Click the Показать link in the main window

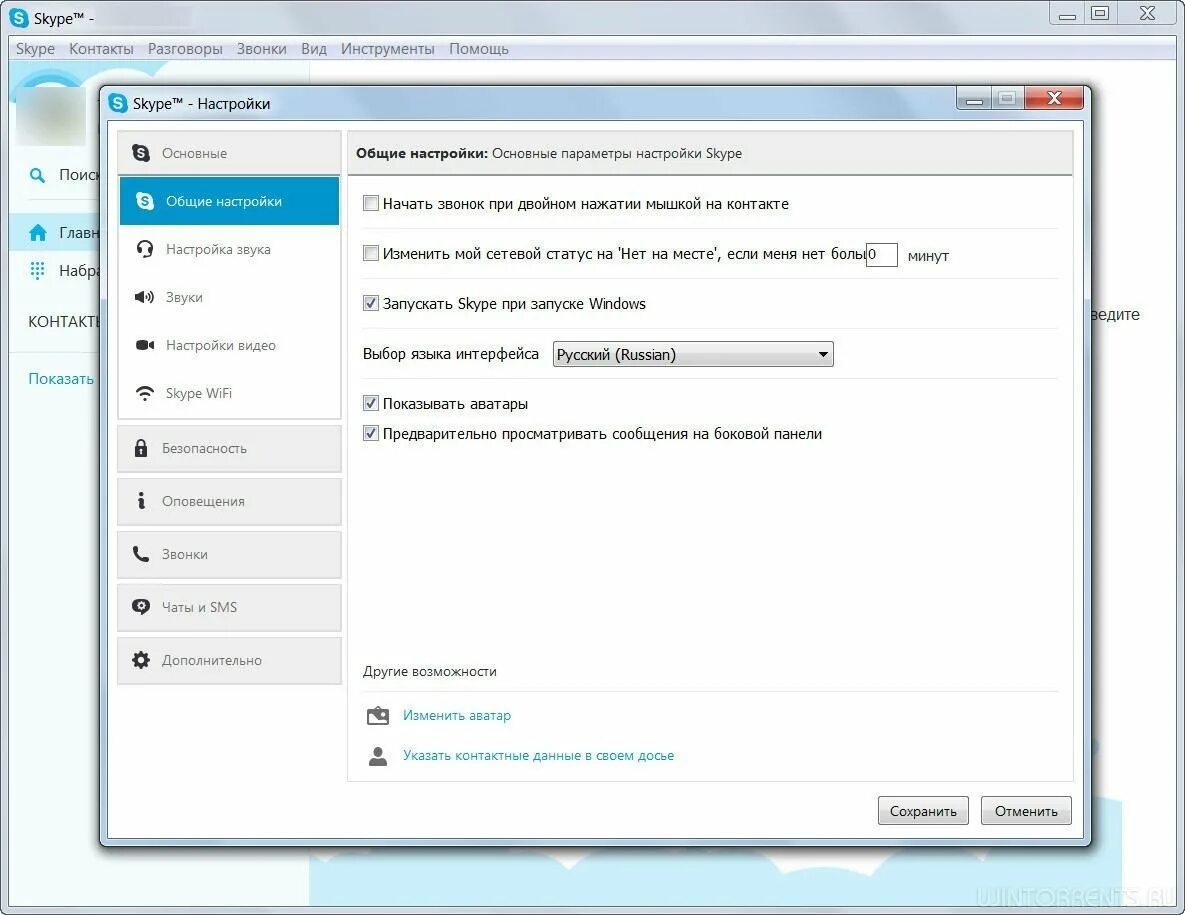60,379
